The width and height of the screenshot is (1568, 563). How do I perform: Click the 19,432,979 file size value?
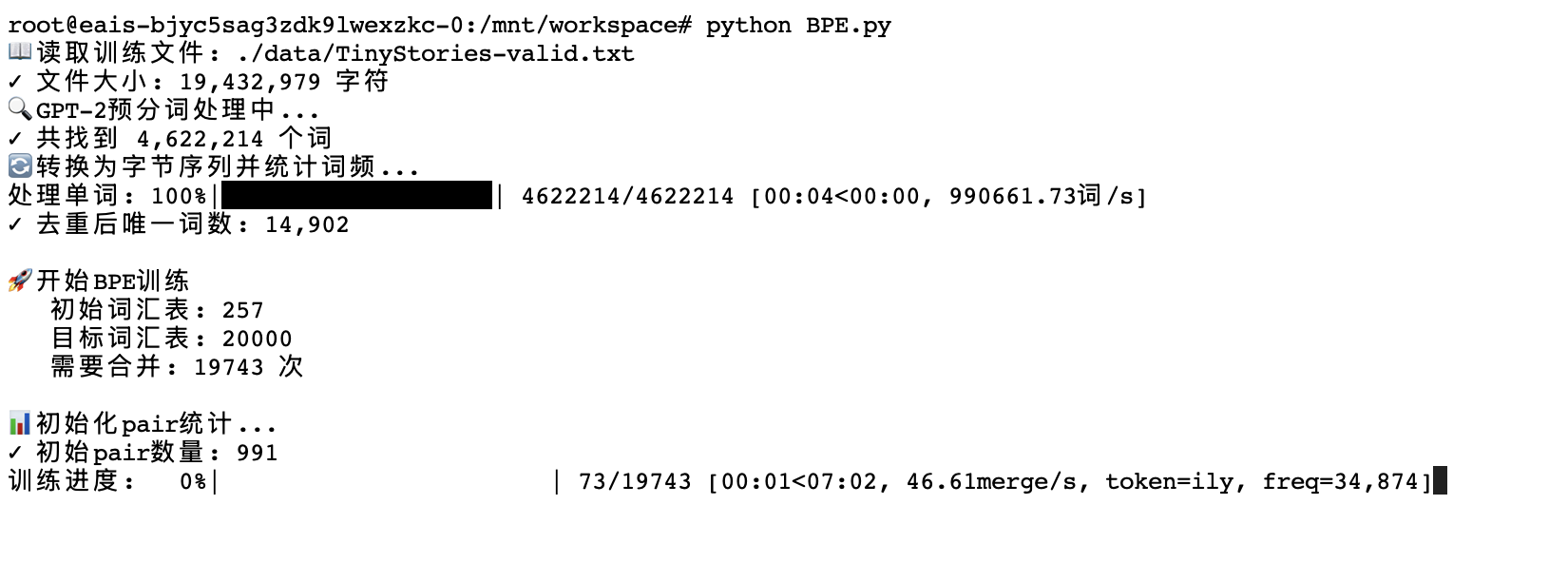click(250, 82)
